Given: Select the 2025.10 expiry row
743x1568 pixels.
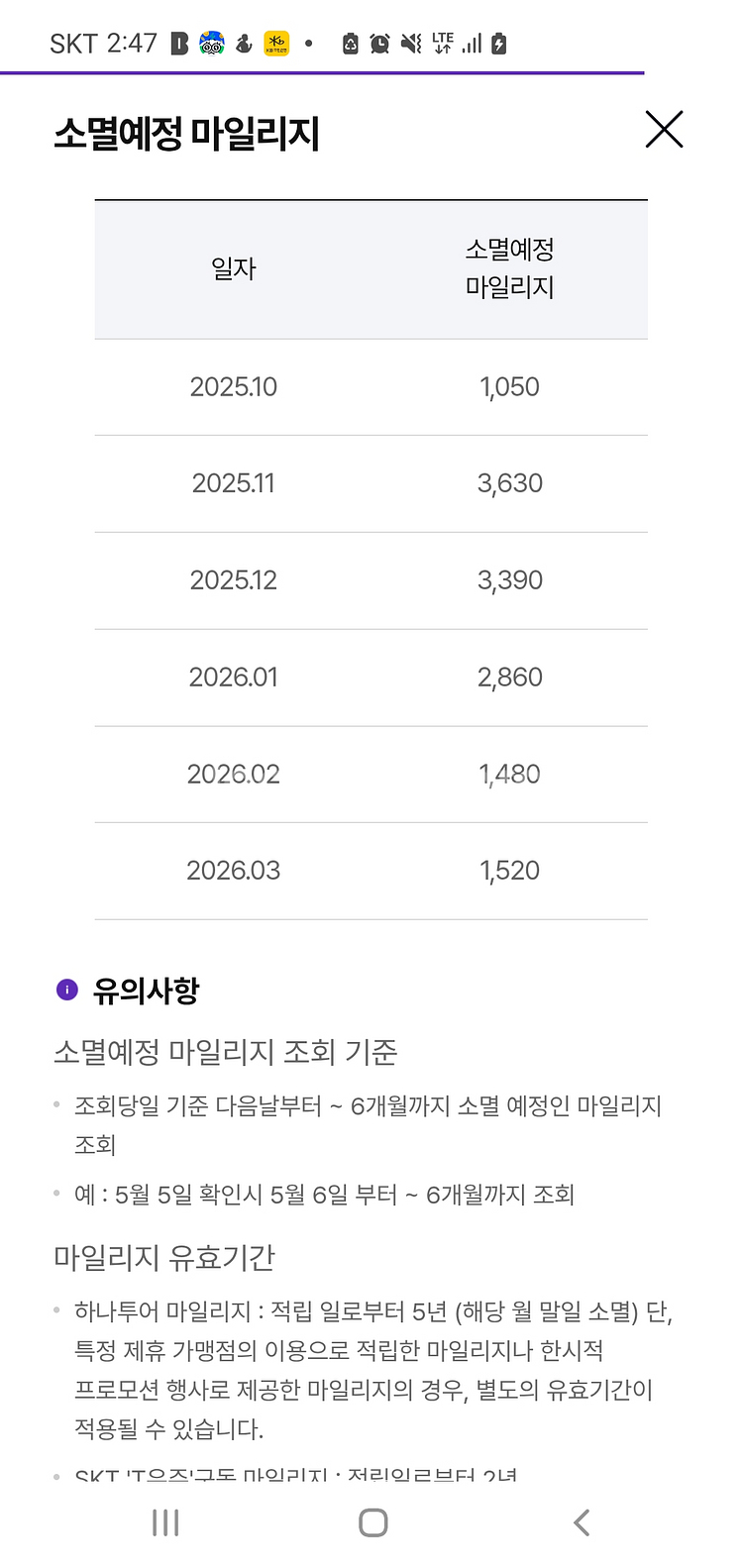Looking at the screenshot, I should 371,387.
